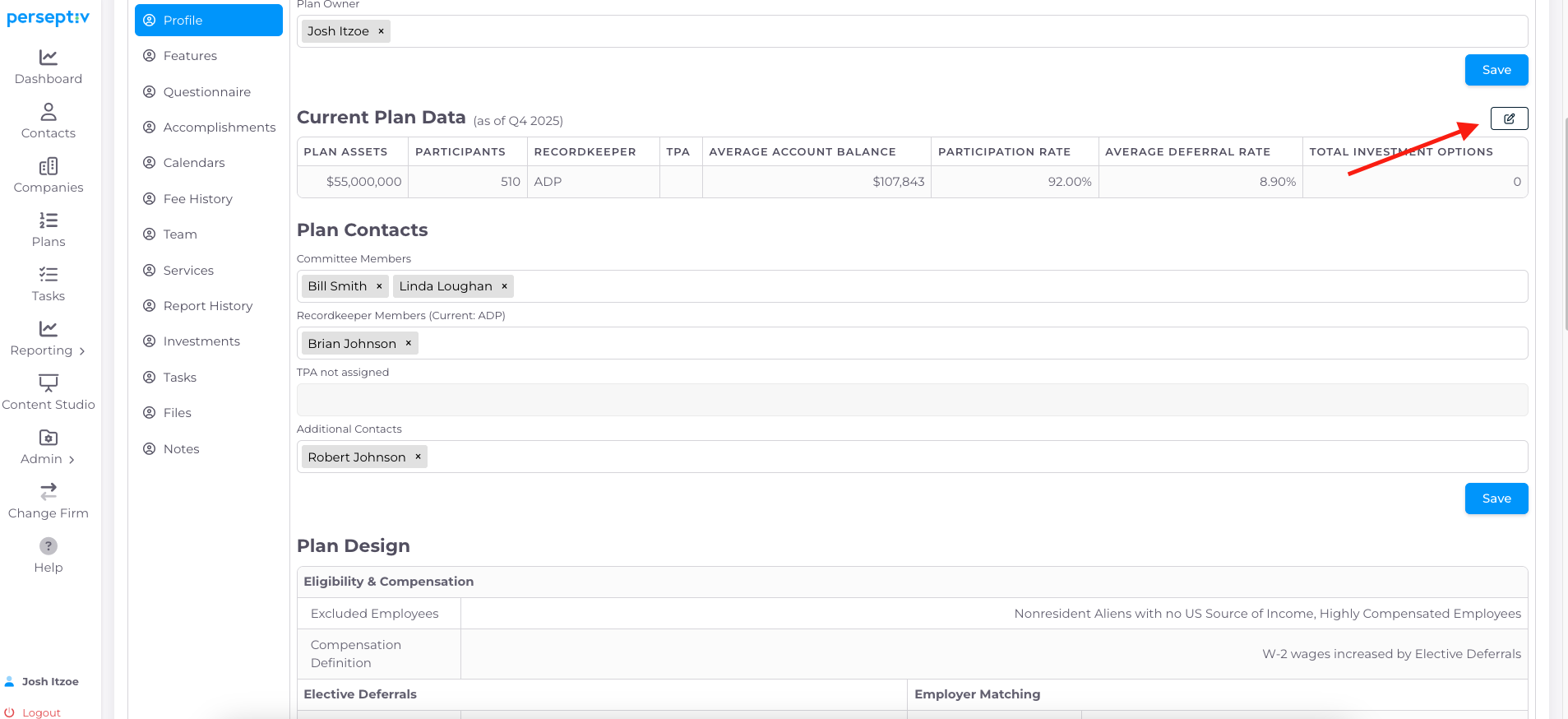This screenshot has width=1568, height=719.
Task: Remove Robert Johnson from Additional Contacts
Action: pos(418,457)
